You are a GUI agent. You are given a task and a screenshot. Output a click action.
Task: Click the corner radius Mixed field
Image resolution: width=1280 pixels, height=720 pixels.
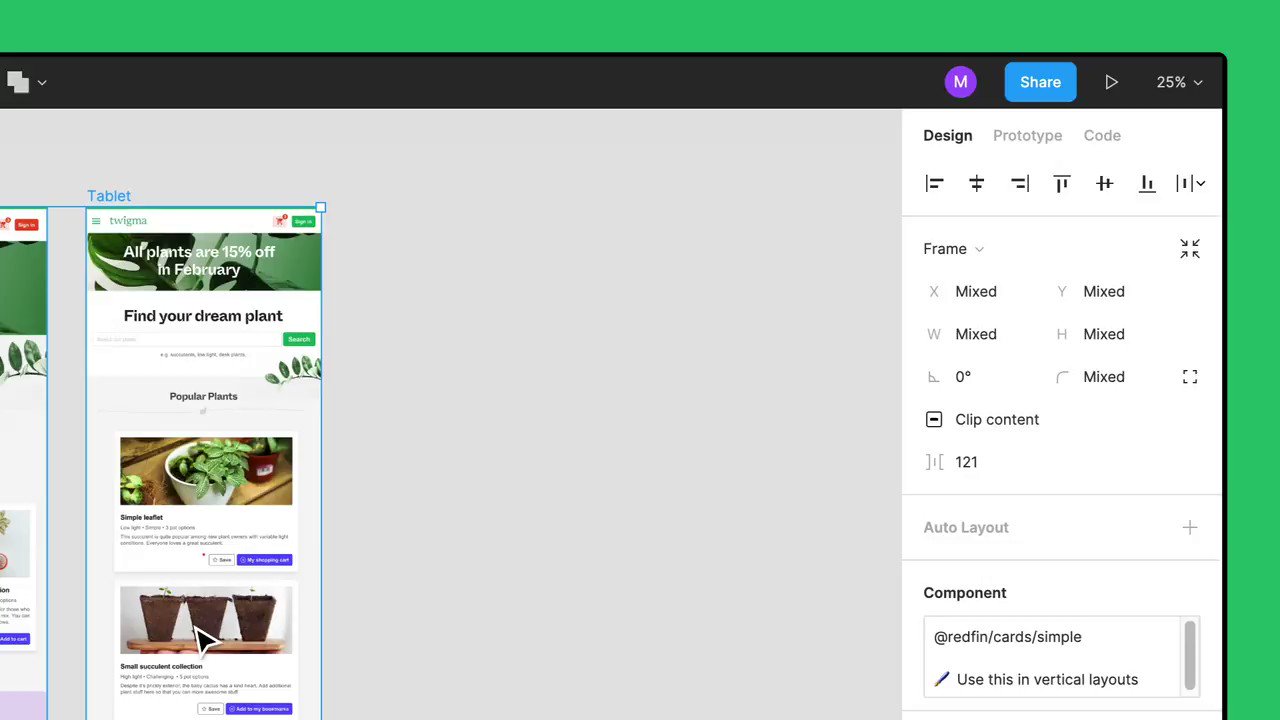point(1103,377)
